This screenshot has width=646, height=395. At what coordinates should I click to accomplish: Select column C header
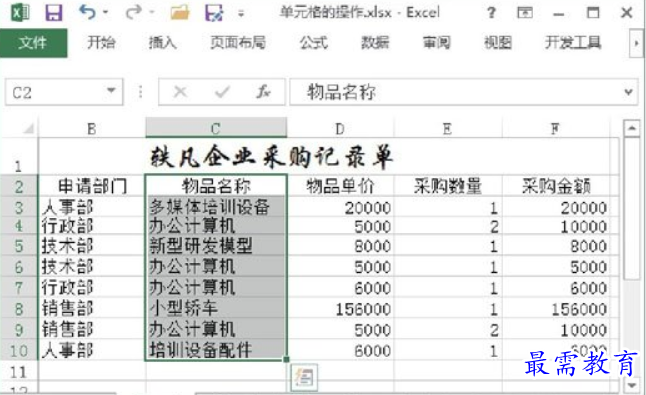click(216, 128)
